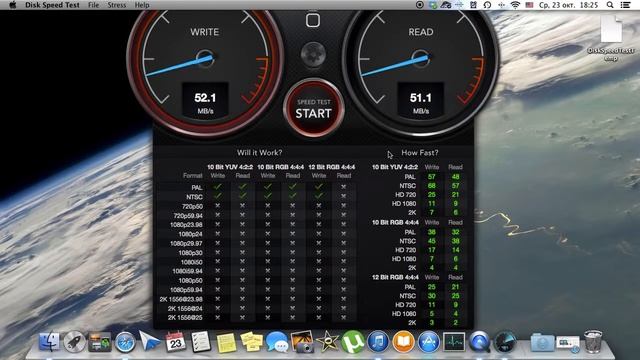Viewport: 640px width, 360px height.
Task: Select DiskSpeedTest.dmg file on desktop
Action: (611, 38)
